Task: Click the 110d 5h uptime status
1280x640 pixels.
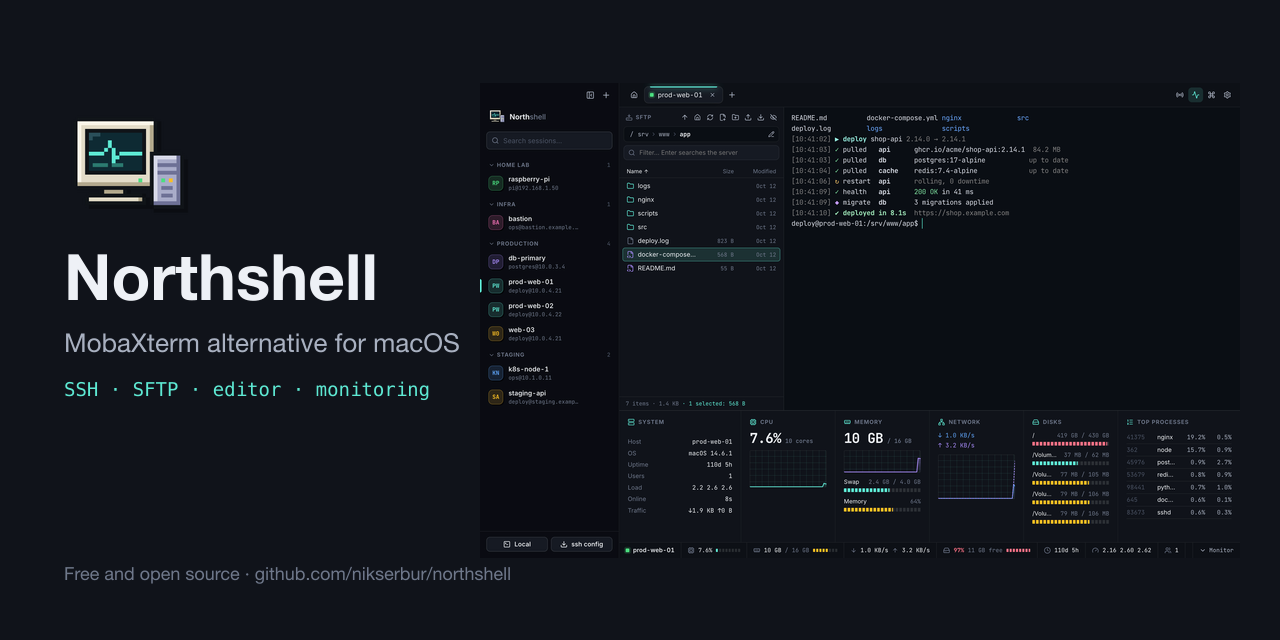Action: tap(1061, 550)
